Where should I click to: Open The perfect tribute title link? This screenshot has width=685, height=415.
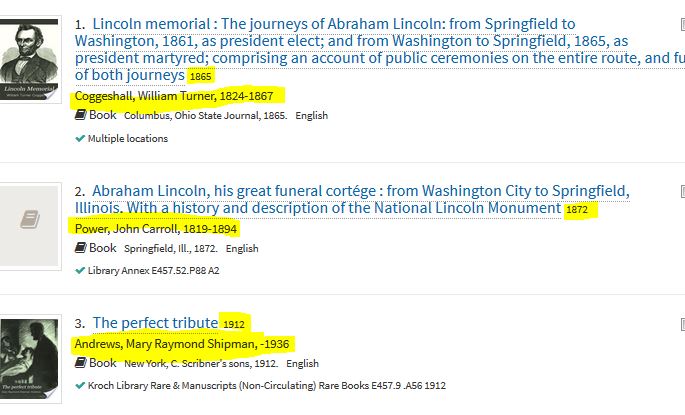(155, 323)
